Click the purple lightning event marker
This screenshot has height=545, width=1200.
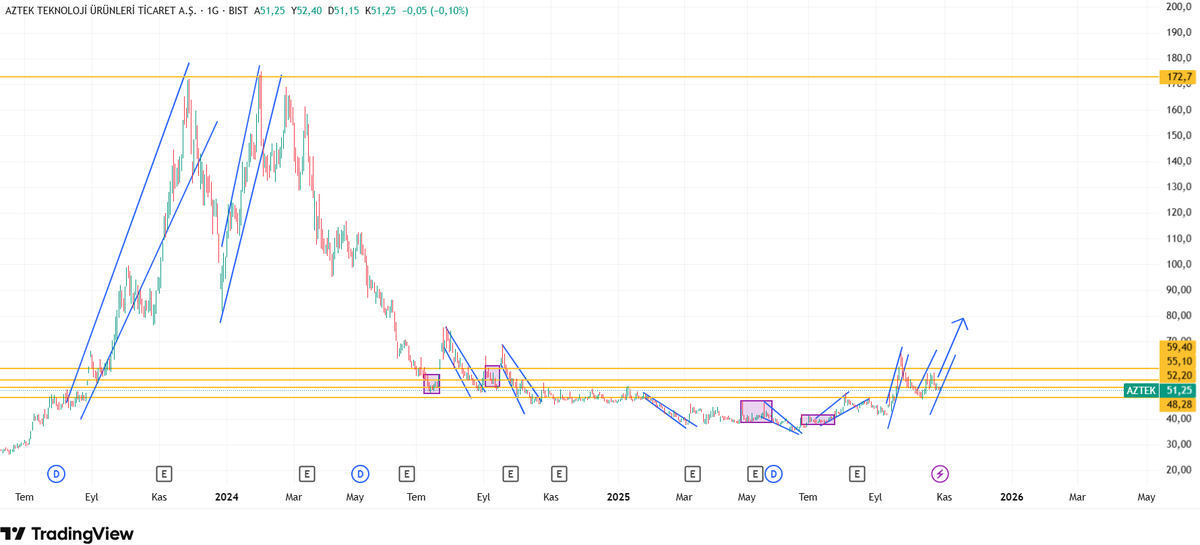point(940,473)
